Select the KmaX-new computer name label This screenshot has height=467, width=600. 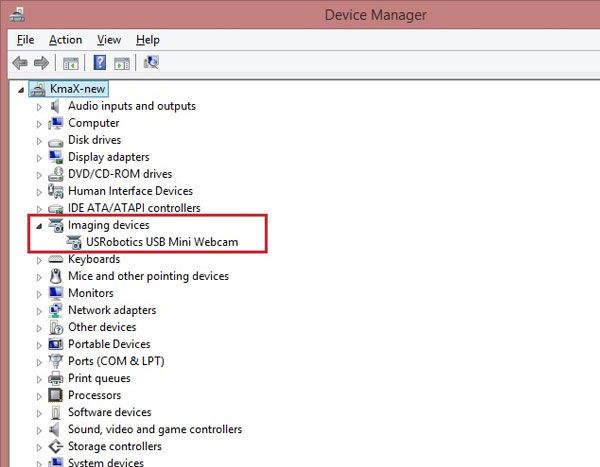77,89
